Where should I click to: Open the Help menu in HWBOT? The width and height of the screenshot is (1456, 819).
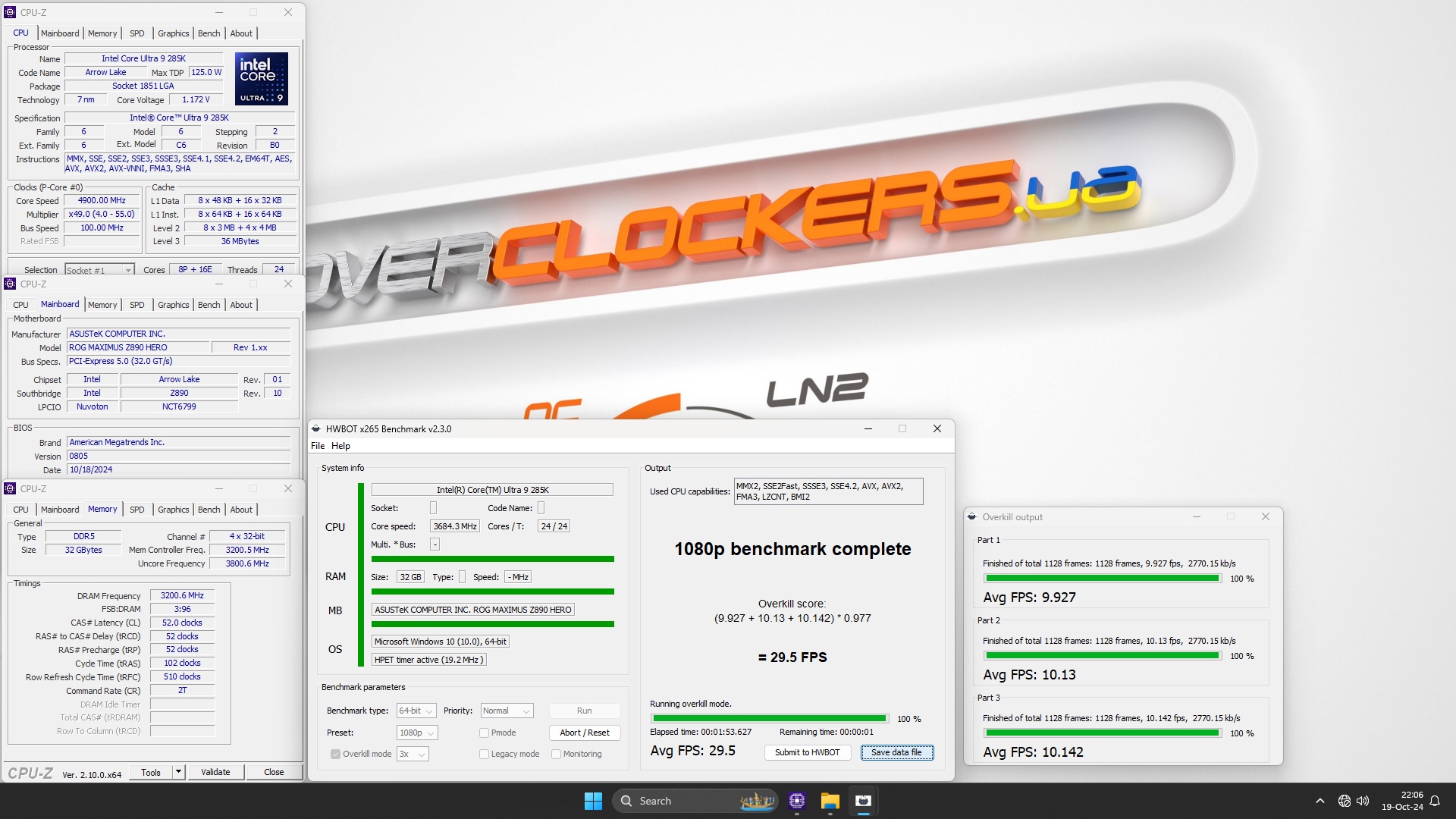coord(340,446)
